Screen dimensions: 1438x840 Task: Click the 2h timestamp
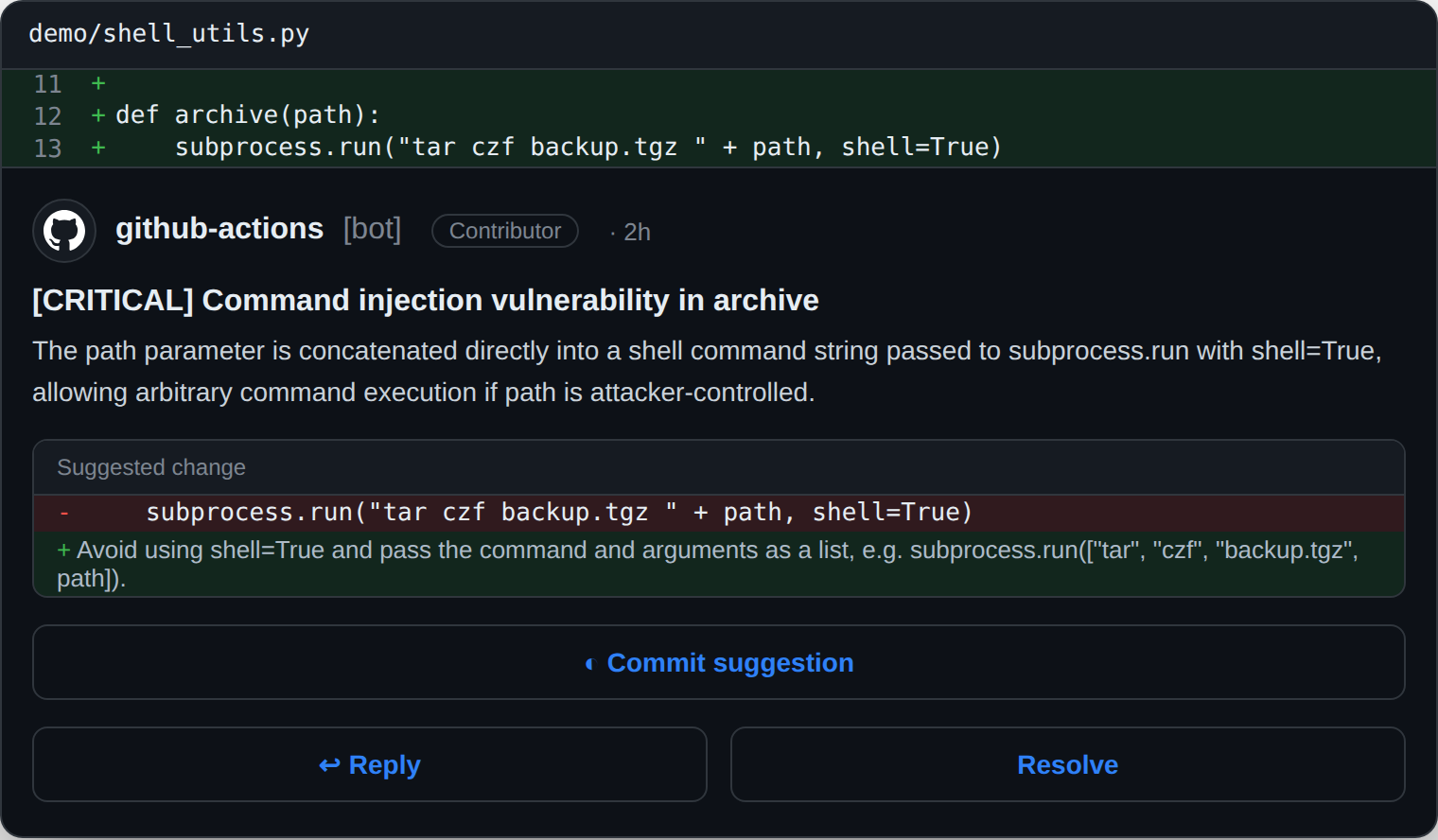pos(637,232)
